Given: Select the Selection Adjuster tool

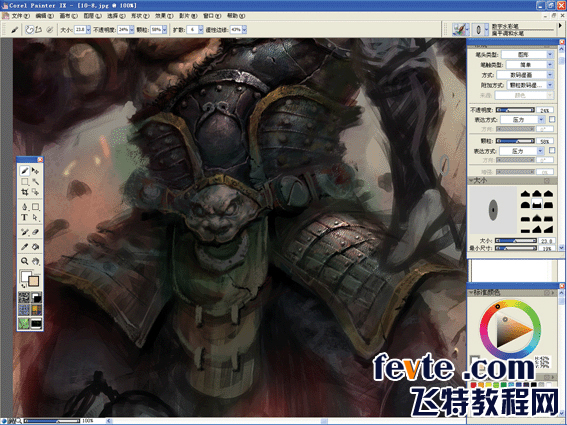Looking at the screenshot, I should (x=35, y=192).
